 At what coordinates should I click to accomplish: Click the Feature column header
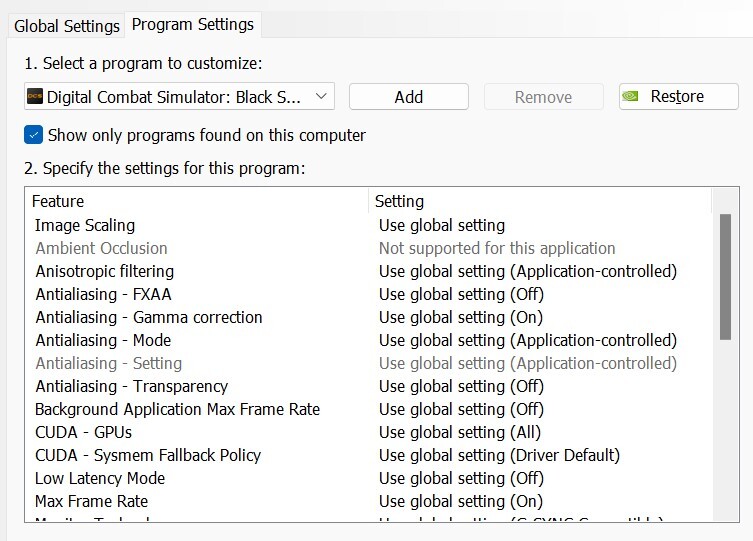(197, 201)
